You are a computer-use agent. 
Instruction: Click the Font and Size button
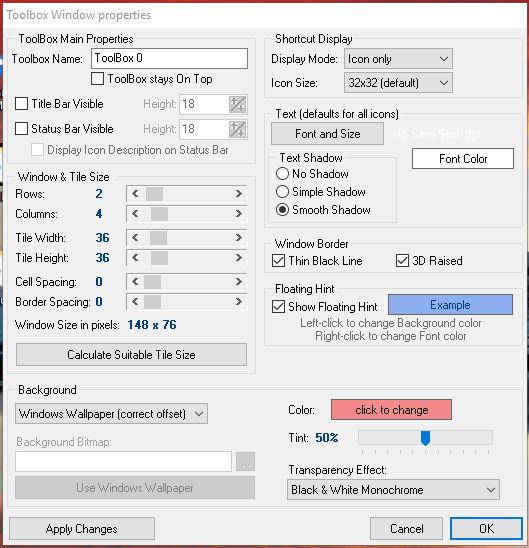tap(327, 134)
